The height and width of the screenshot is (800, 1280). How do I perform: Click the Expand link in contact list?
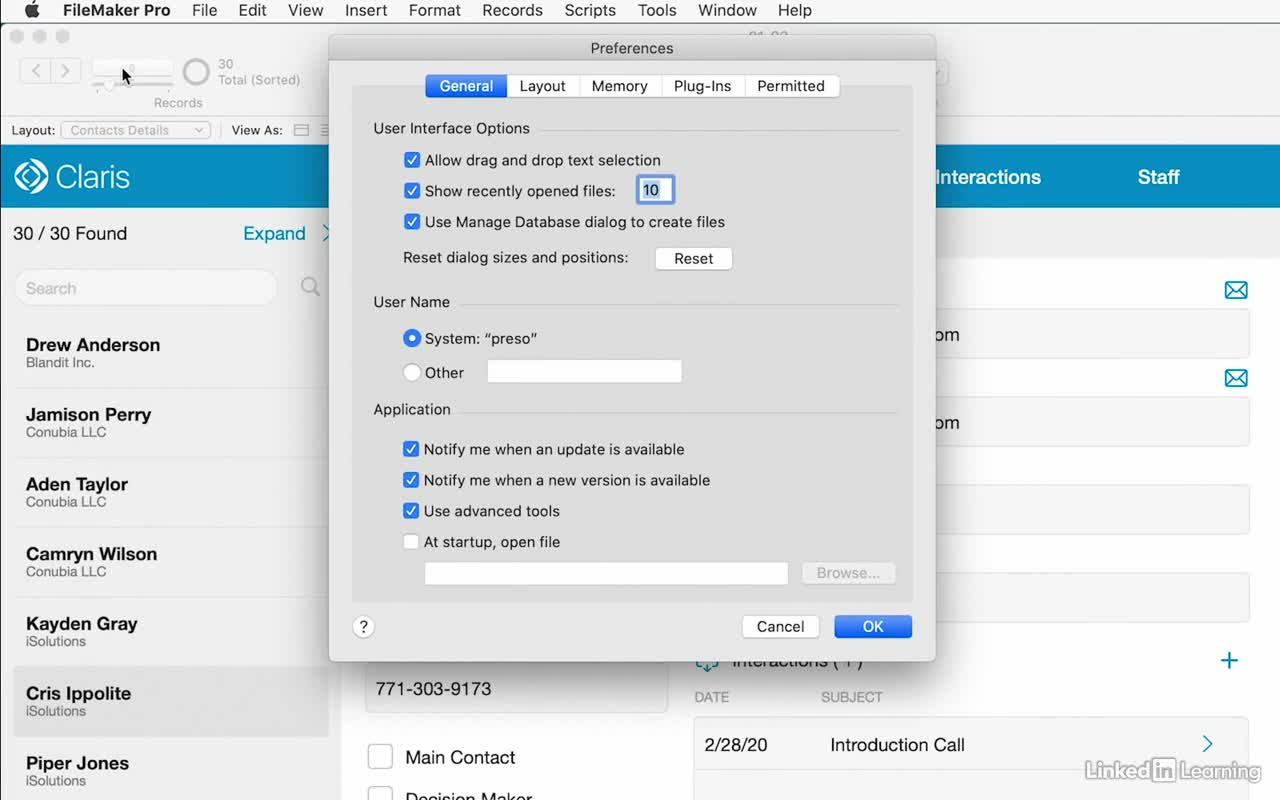pos(274,233)
